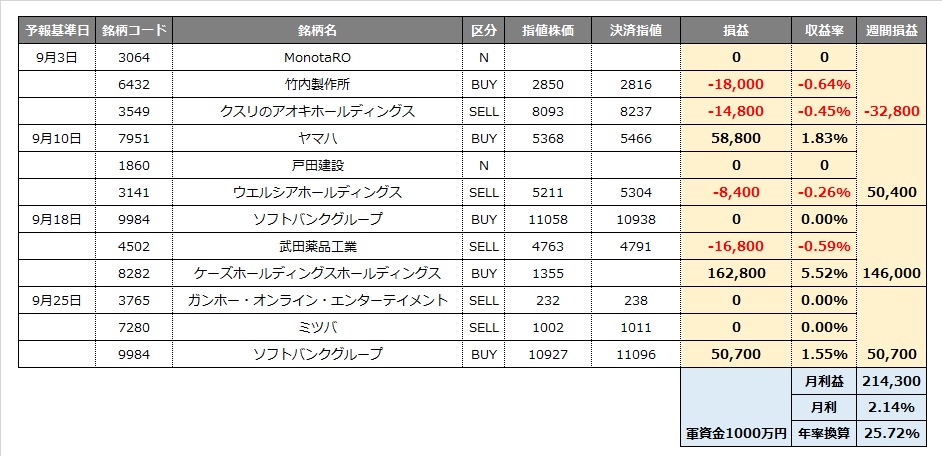
Task: Select the 決済指値 column header
Action: 636,31
